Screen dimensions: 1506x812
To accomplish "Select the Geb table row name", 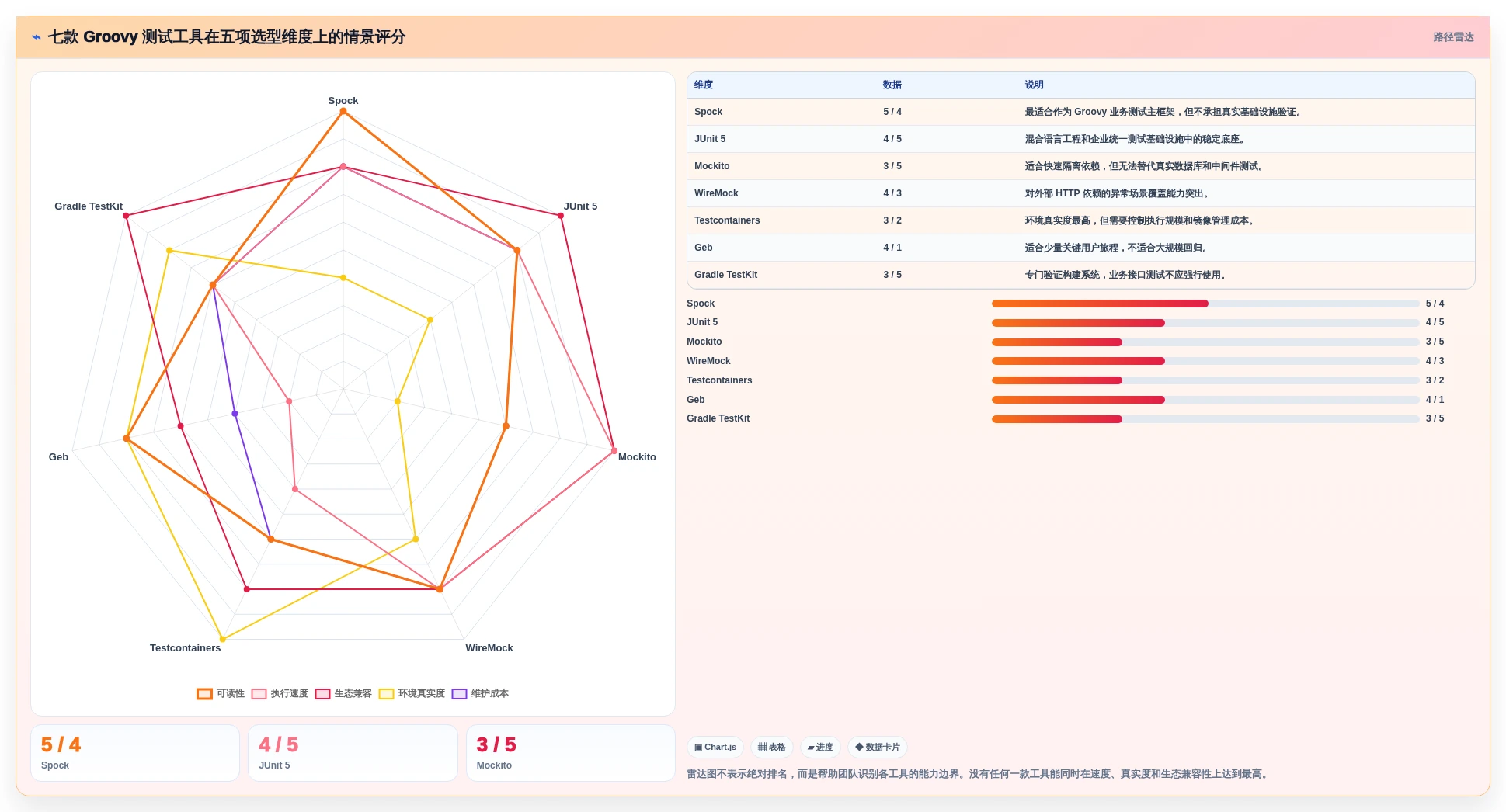I will [704, 248].
